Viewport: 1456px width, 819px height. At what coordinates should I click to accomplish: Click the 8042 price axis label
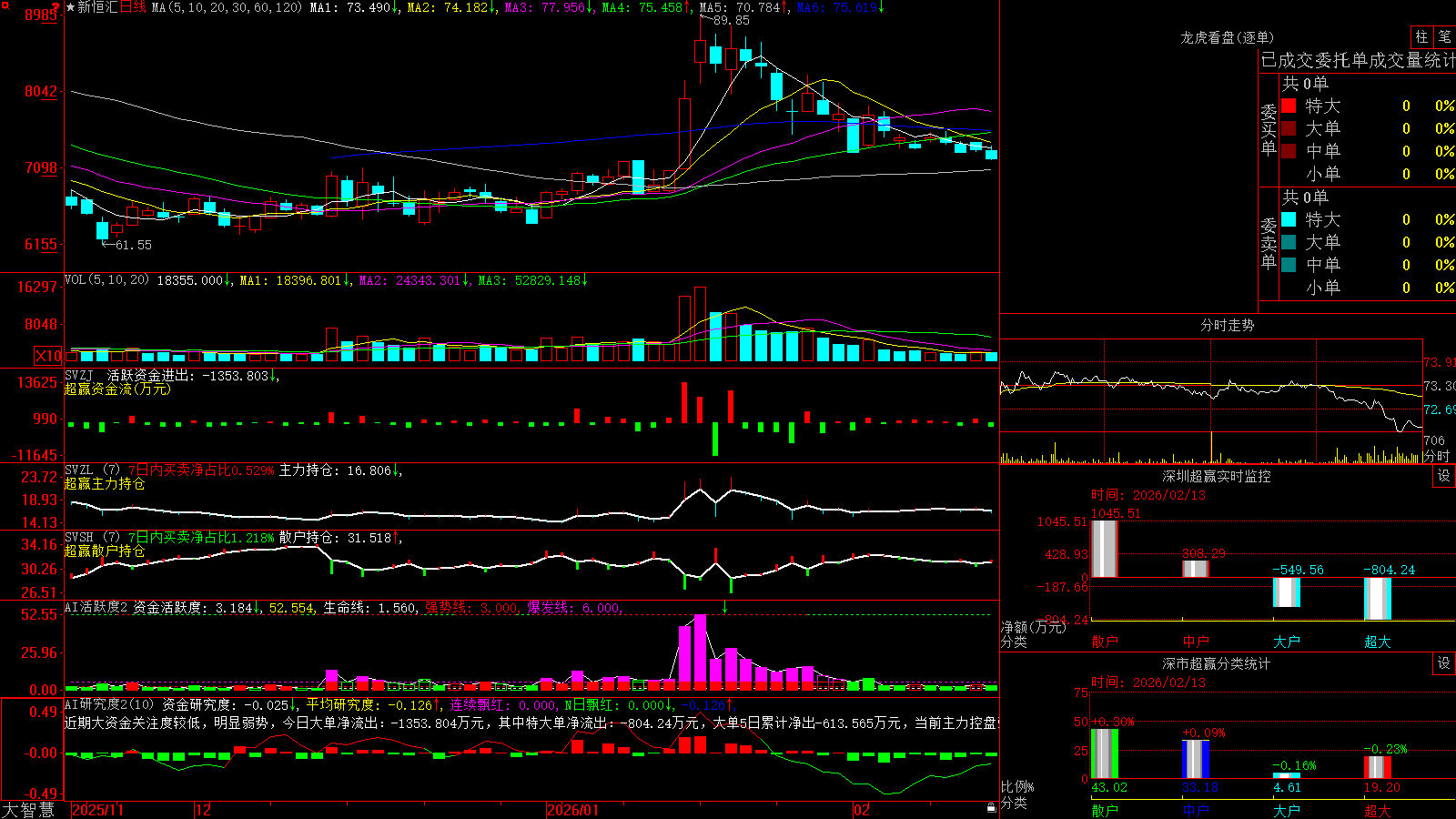[x=40, y=91]
